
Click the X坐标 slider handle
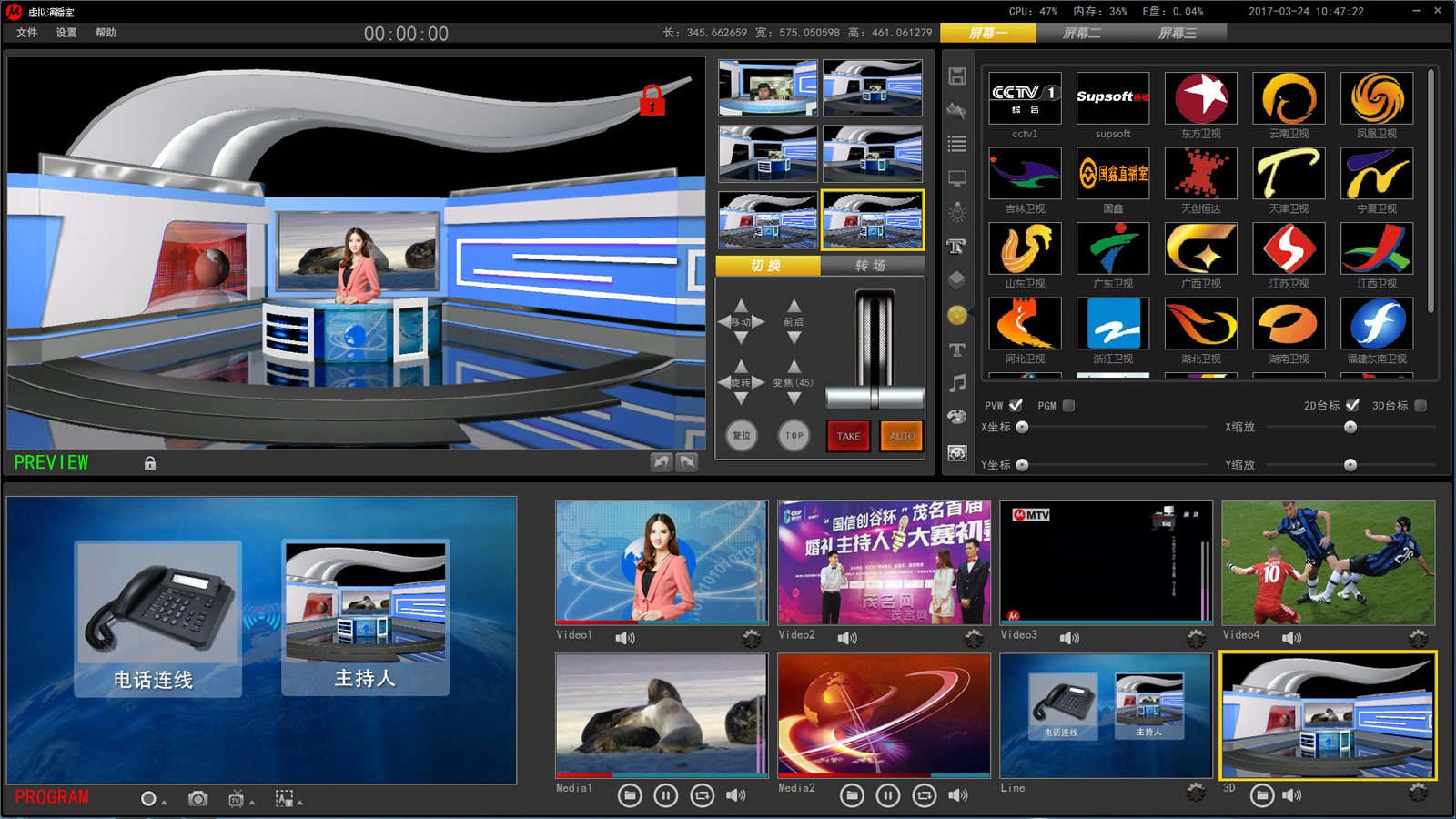[1022, 427]
